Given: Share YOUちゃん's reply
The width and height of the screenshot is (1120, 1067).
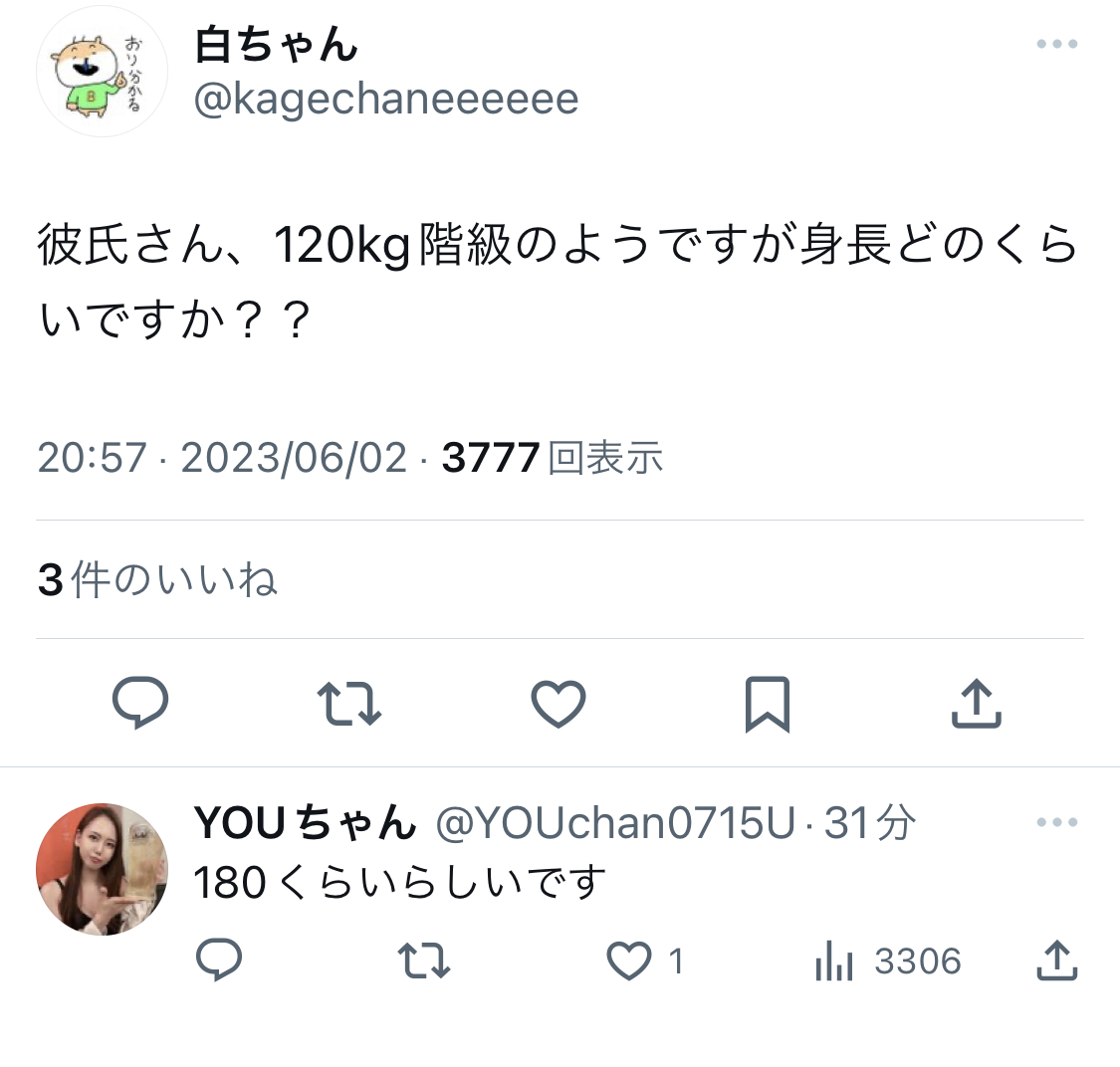Looking at the screenshot, I should coord(1057,960).
